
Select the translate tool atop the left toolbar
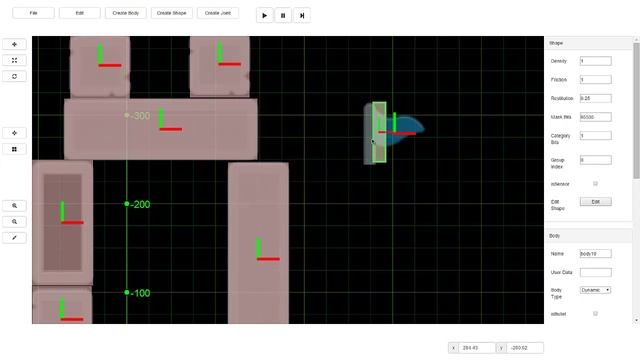(14, 44)
